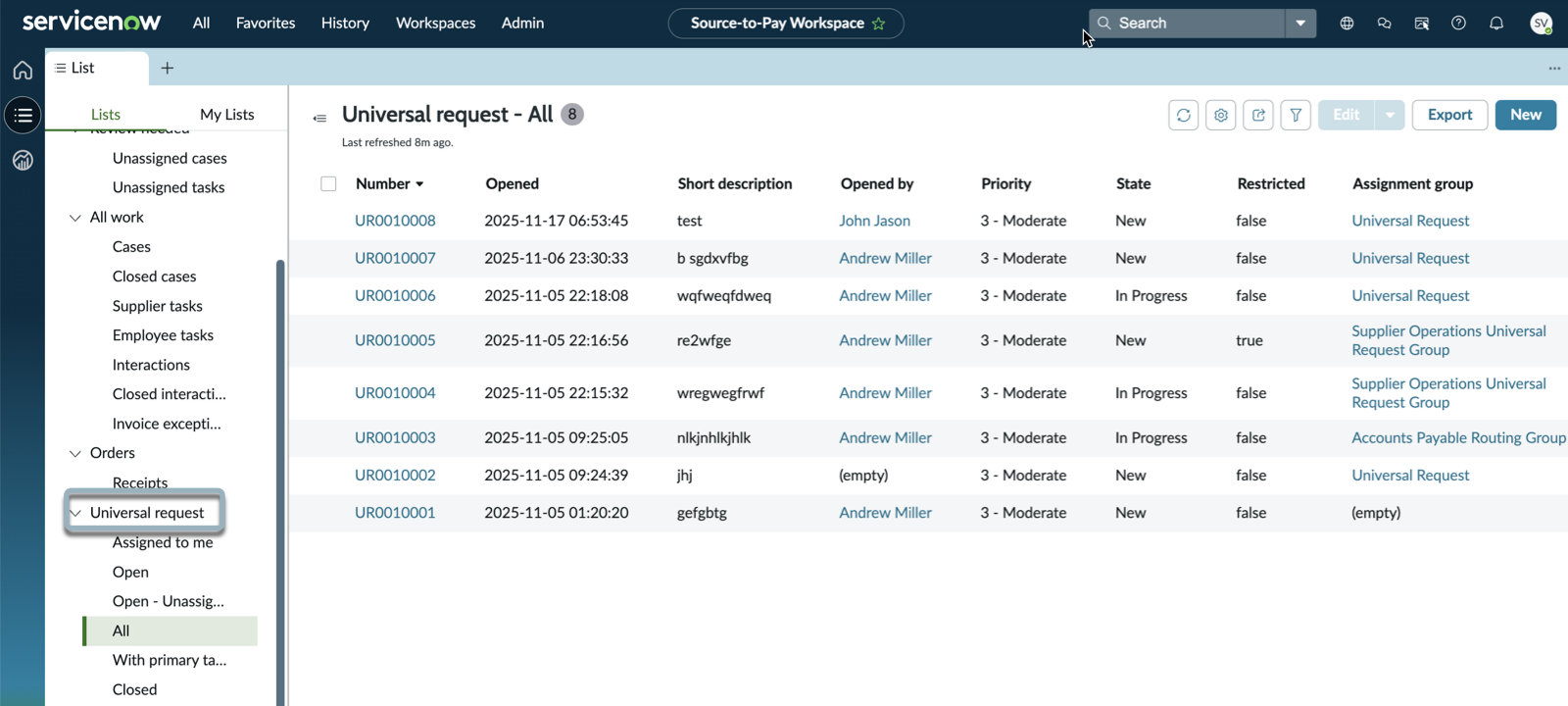
Task: Click the magnifier icon in Search box
Action: pyautogui.click(x=1104, y=23)
